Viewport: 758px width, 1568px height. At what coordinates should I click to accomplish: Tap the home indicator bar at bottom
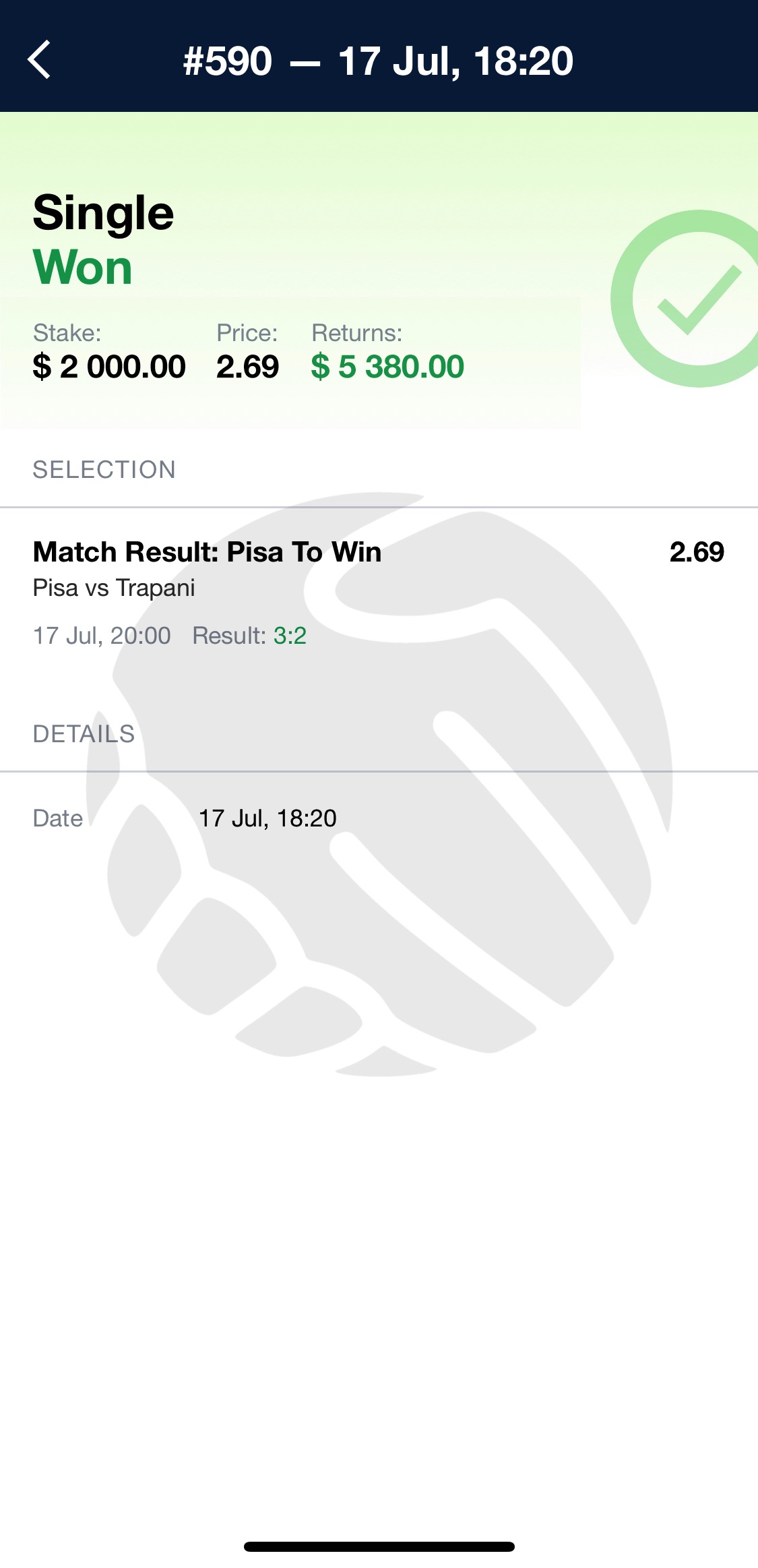click(379, 1546)
